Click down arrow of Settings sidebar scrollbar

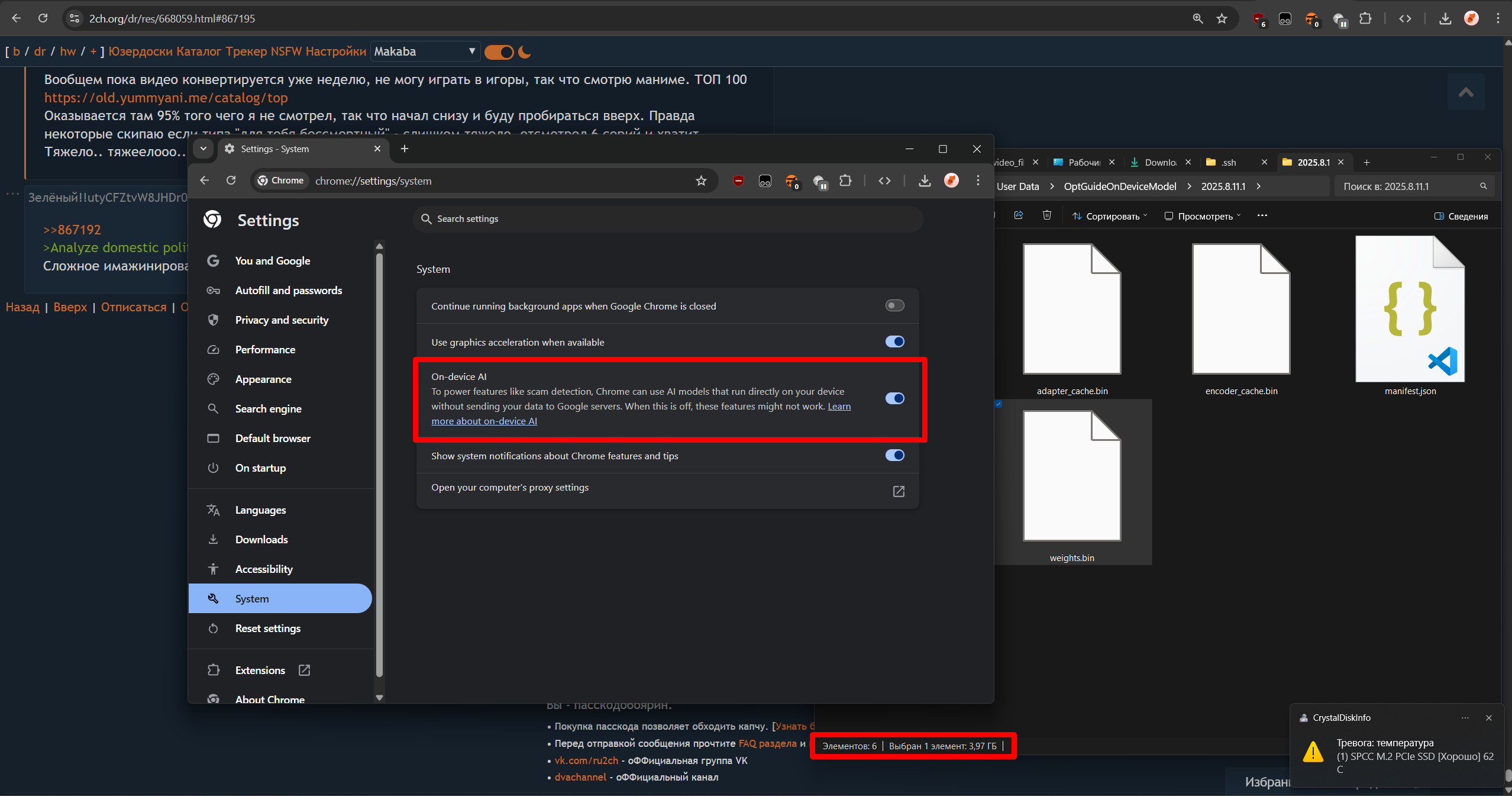click(x=380, y=698)
